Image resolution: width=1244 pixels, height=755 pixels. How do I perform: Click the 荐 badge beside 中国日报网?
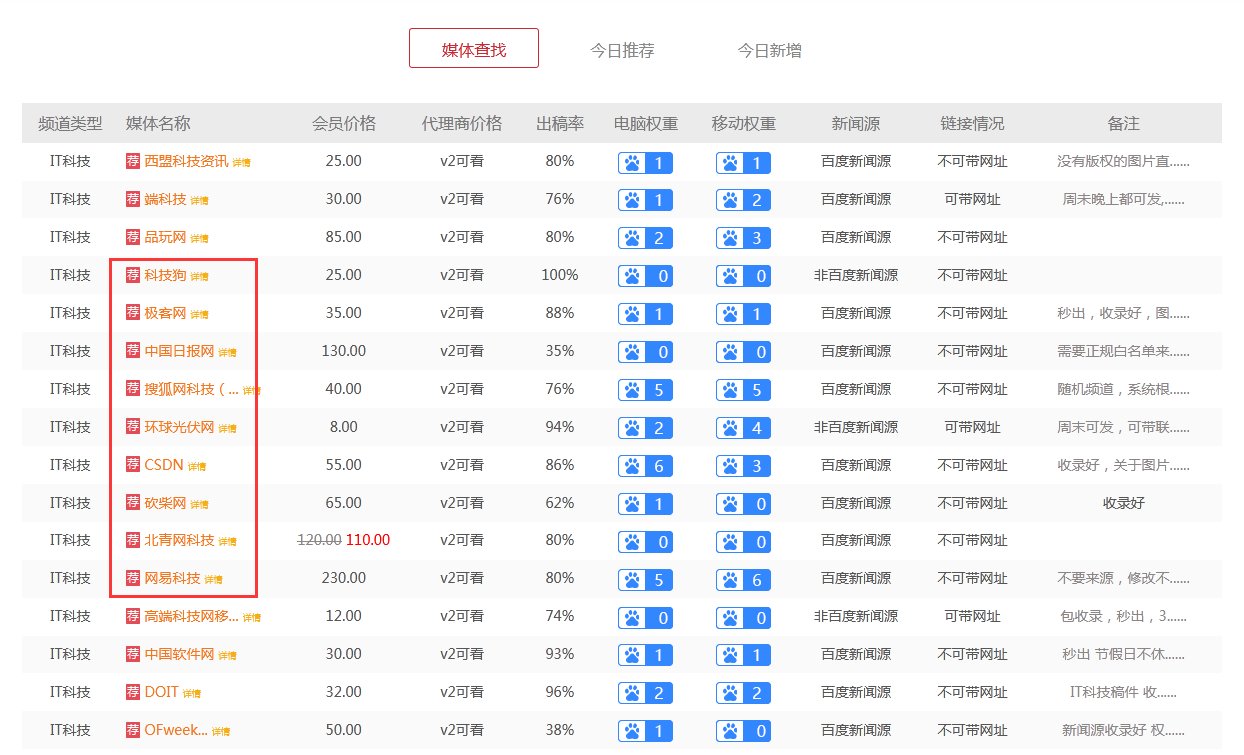[132, 350]
